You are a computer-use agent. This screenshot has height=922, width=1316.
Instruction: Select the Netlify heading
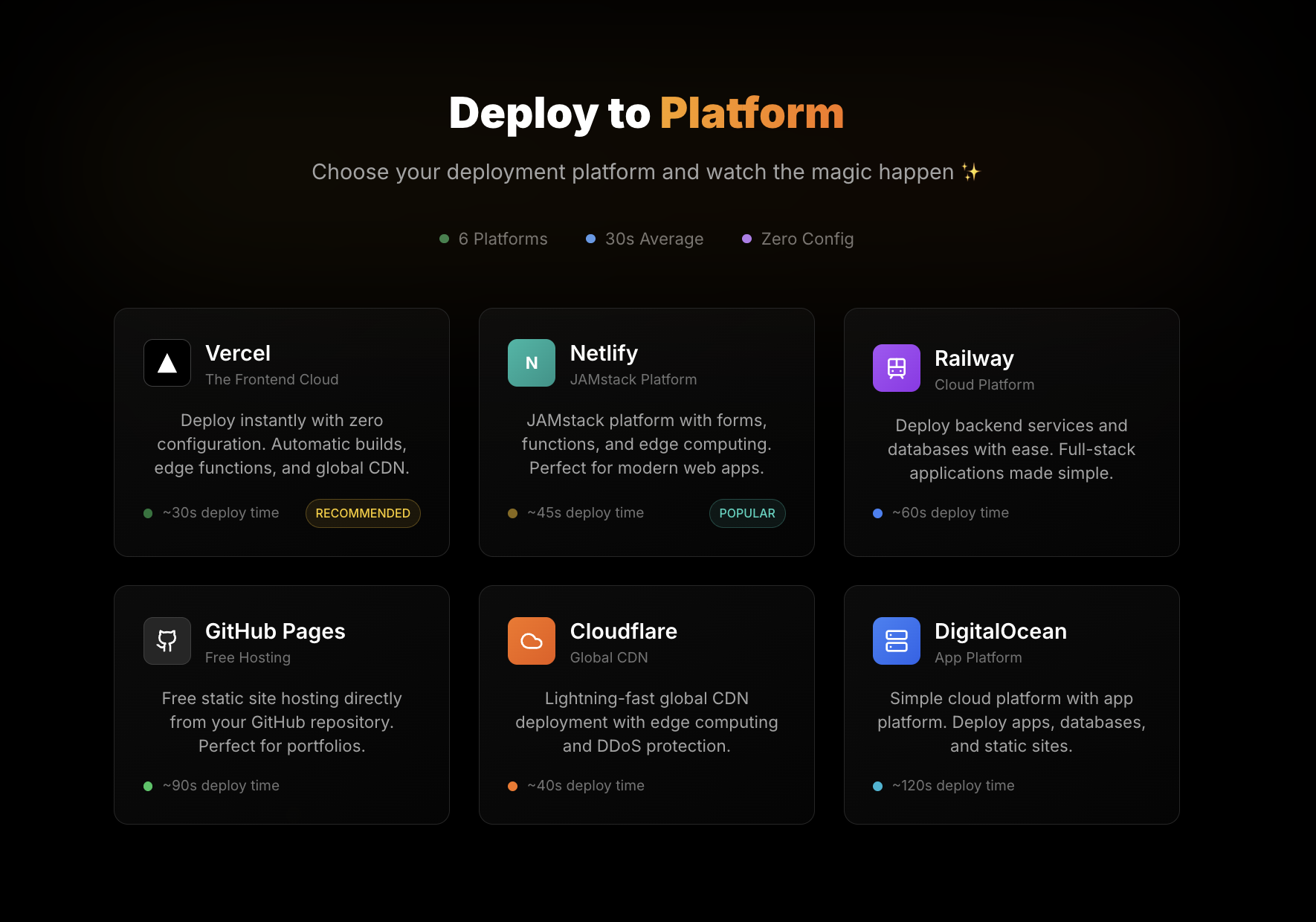click(604, 353)
